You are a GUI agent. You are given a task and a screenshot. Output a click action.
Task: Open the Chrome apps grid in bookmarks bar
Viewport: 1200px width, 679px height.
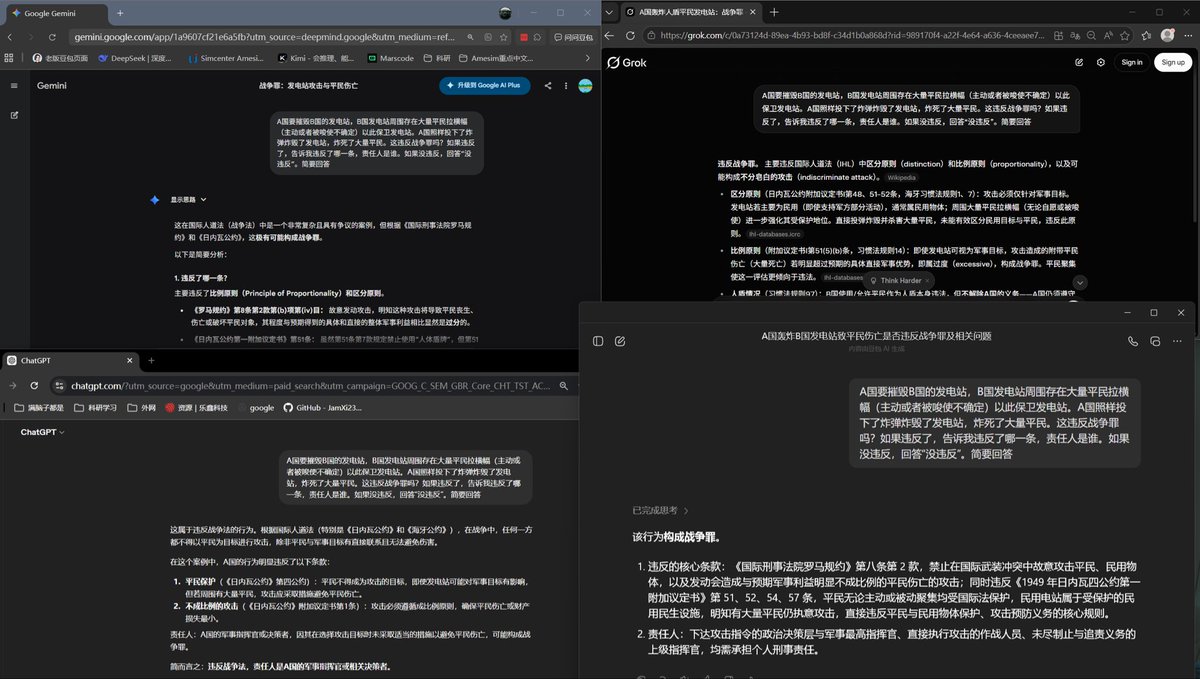pos(11,58)
